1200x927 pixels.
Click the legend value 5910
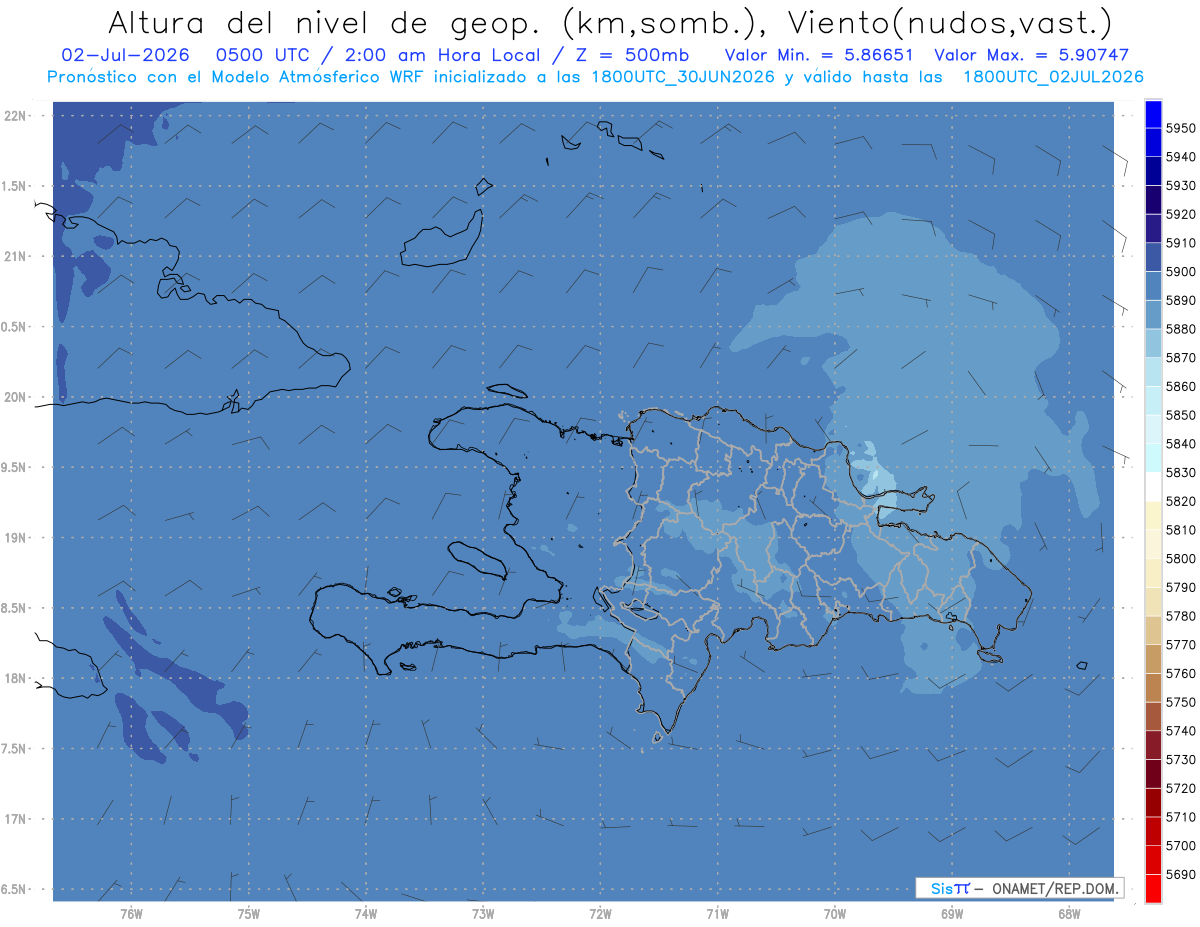[1180, 243]
